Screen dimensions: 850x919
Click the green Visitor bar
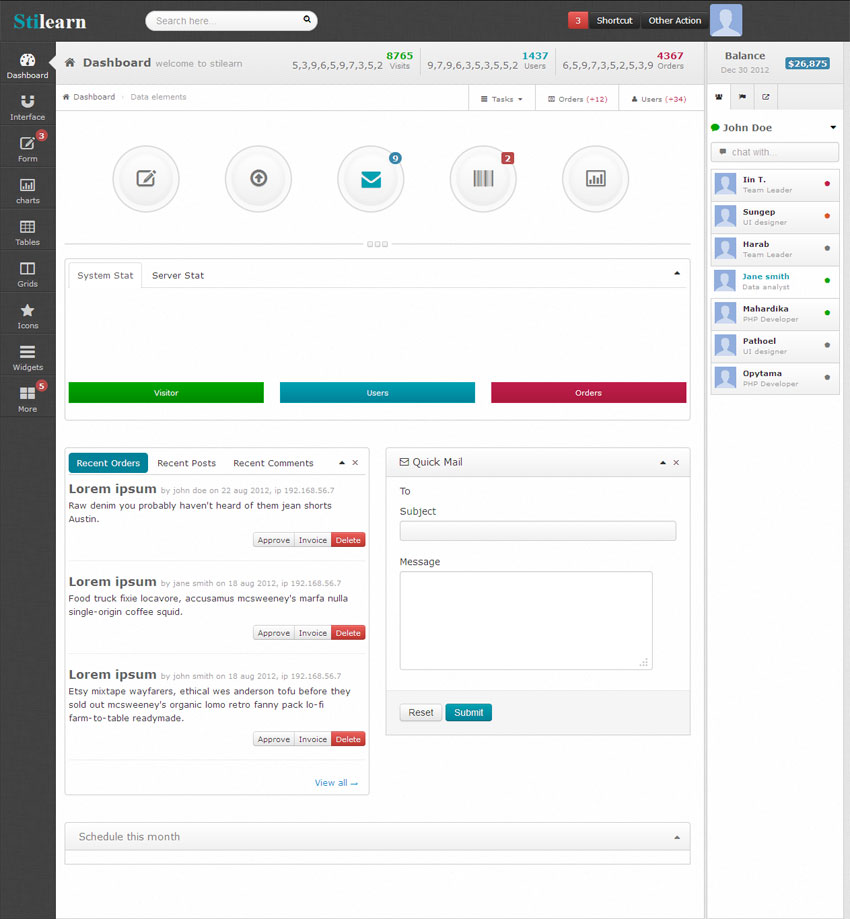click(166, 393)
